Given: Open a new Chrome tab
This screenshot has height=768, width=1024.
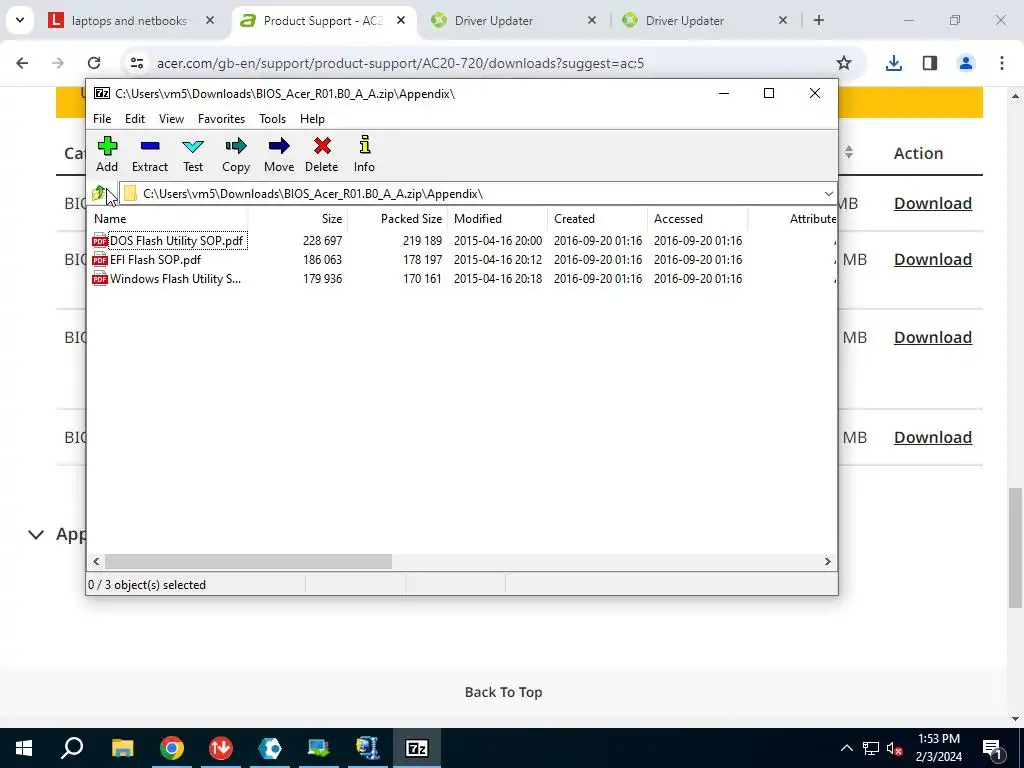Looking at the screenshot, I should pos(819,20).
